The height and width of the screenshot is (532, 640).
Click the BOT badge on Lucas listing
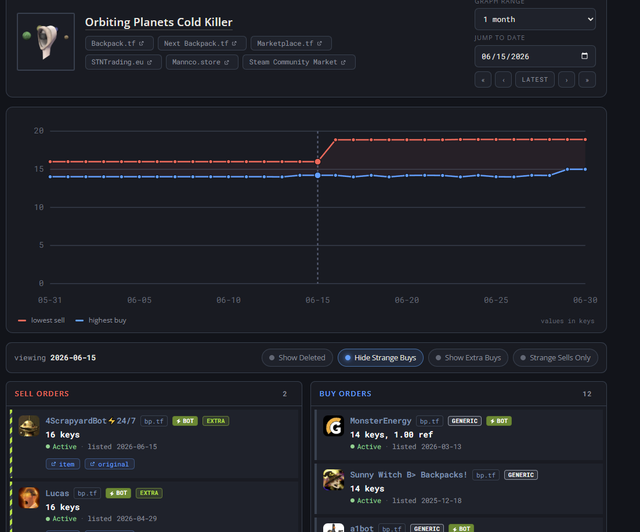[x=118, y=493]
